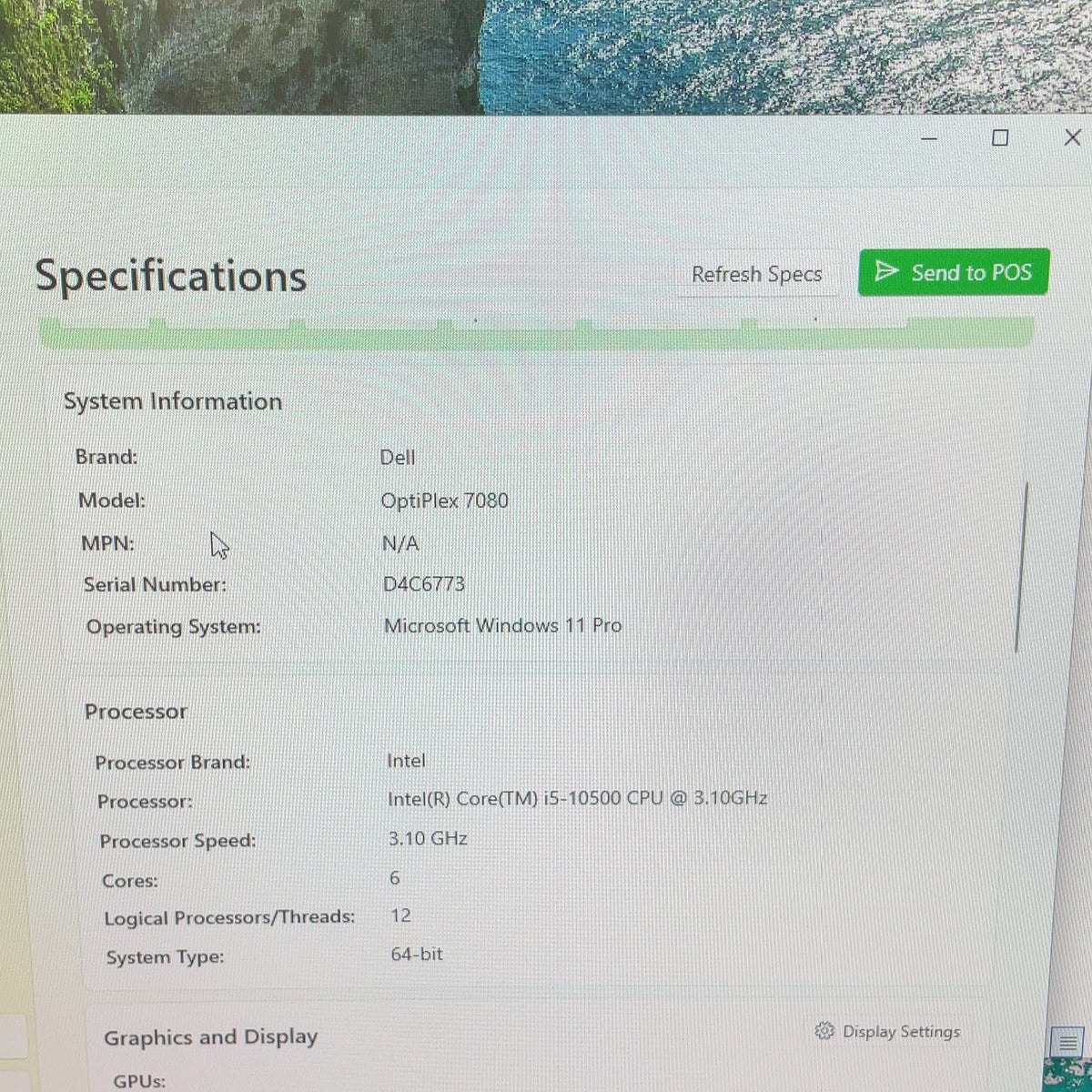Click the Graphics and Display heading
The width and height of the screenshot is (1092, 1092).
pyautogui.click(x=211, y=1037)
